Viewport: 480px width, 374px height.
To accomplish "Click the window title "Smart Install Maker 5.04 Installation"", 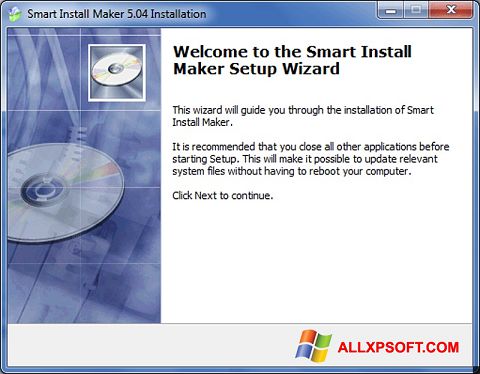I will coord(117,14).
